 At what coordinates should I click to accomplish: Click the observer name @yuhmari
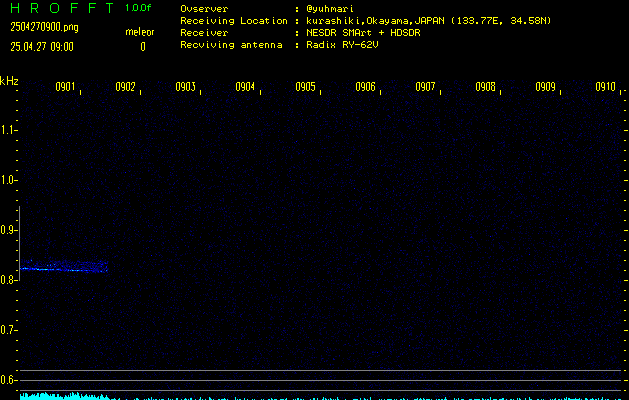click(330, 9)
